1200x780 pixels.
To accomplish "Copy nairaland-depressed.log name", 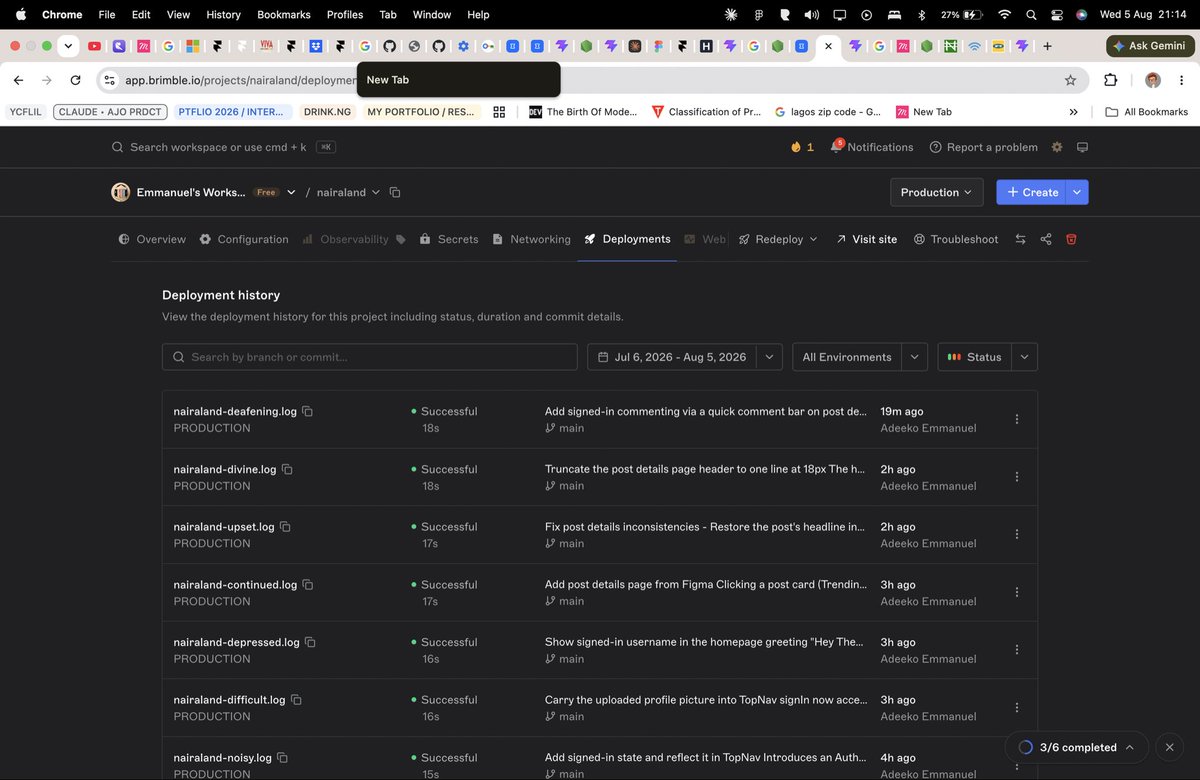I will pyautogui.click(x=310, y=642).
